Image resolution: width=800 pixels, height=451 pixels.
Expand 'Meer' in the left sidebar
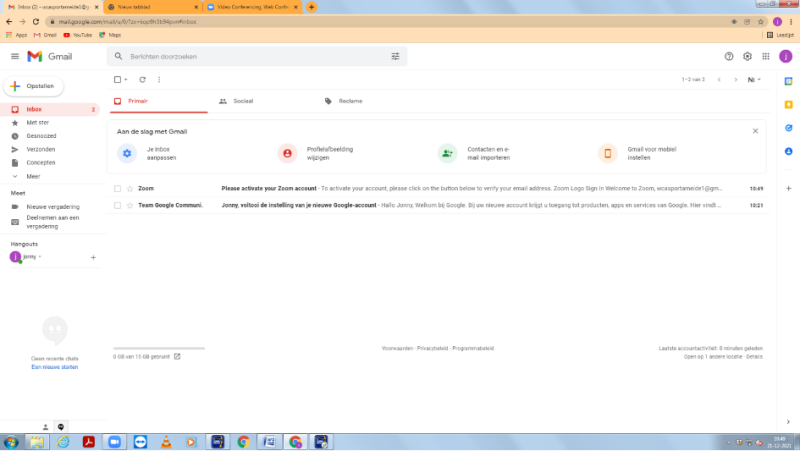pos(33,177)
